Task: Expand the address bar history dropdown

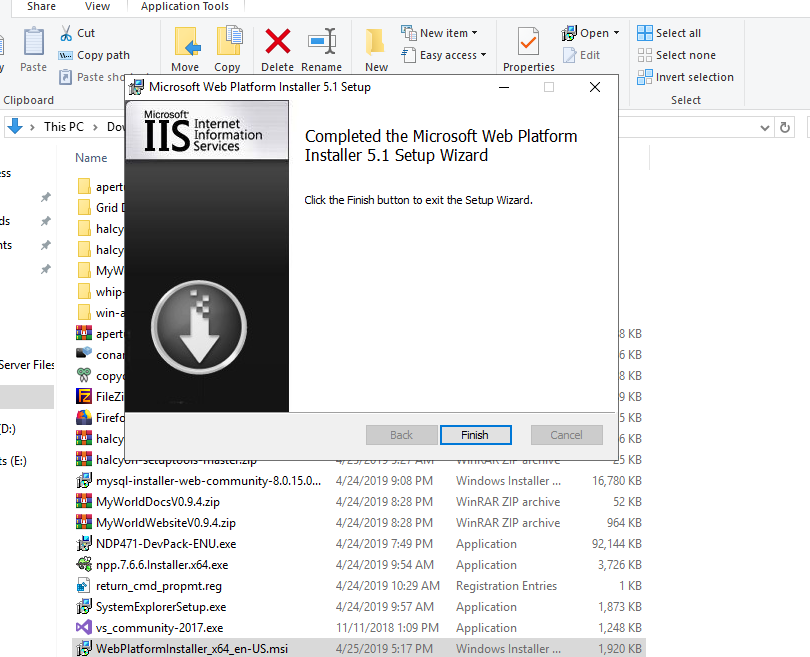Action: coord(765,128)
